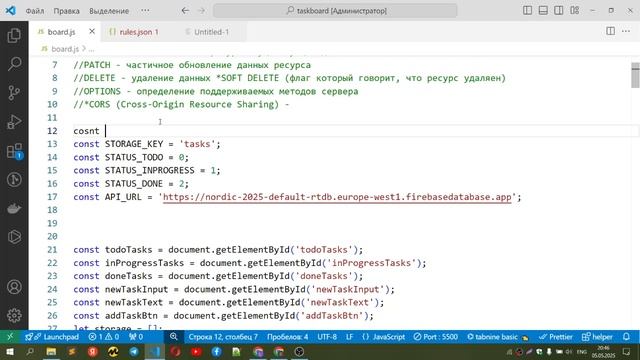Open Telegram from the taskbar
The image size is (640, 360).
(x=134, y=351)
